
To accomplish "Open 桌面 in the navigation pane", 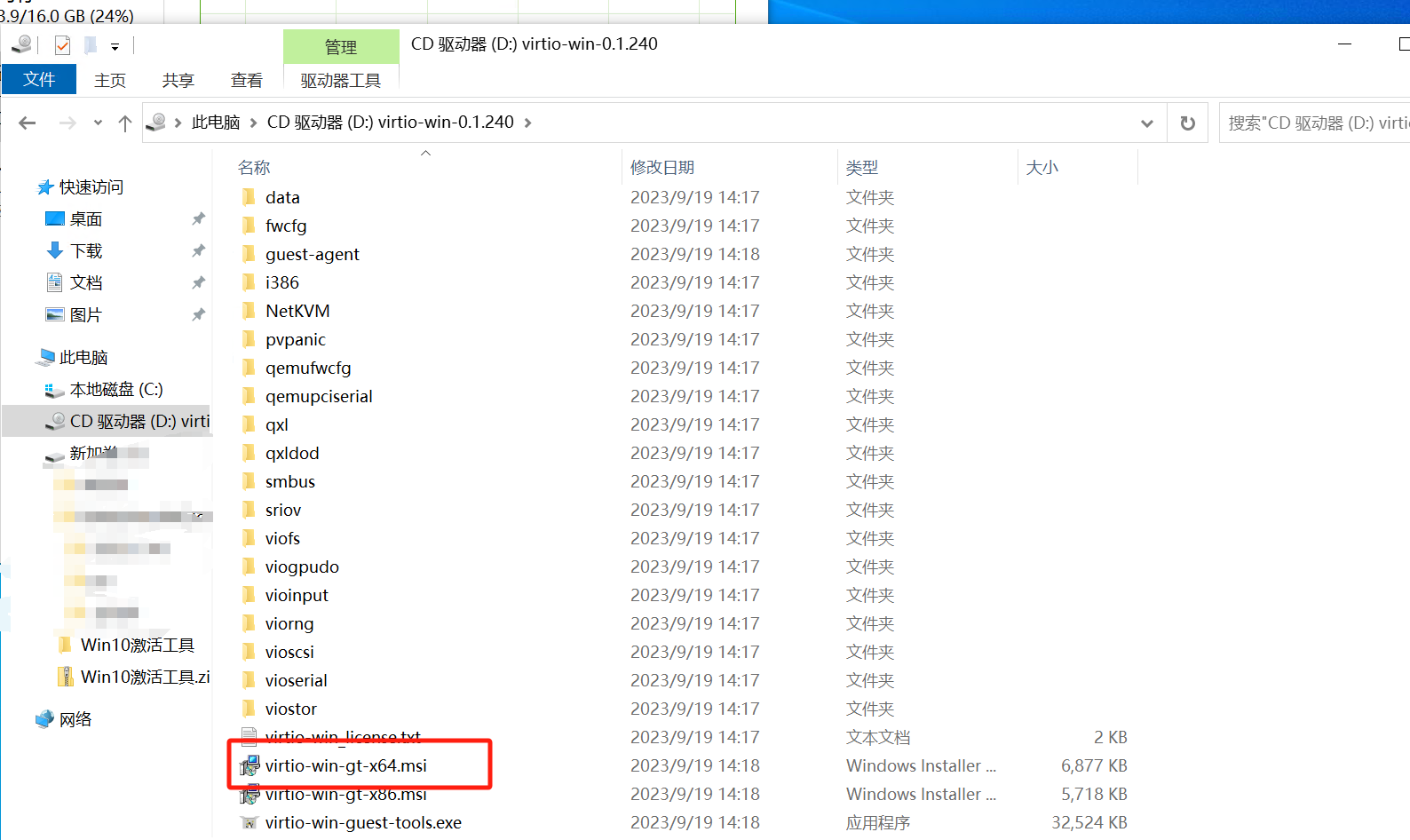I will click(x=86, y=219).
